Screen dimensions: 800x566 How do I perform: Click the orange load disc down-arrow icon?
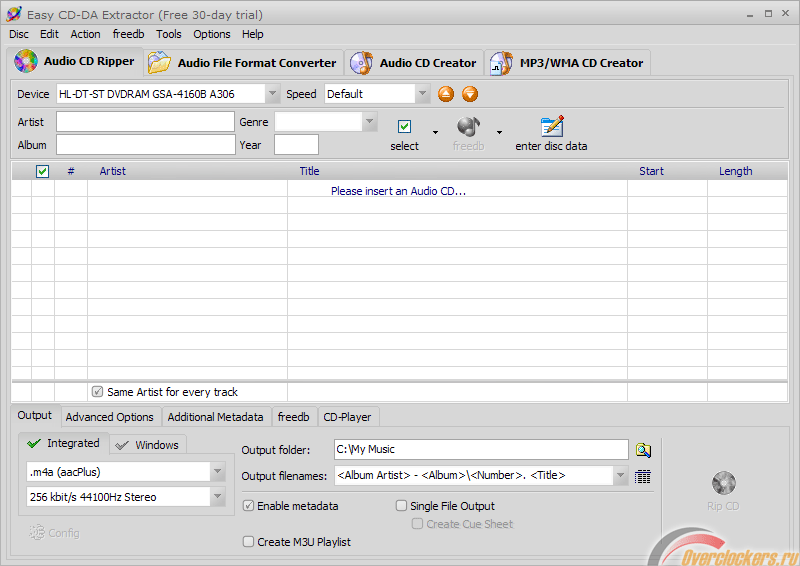[x=469, y=94]
